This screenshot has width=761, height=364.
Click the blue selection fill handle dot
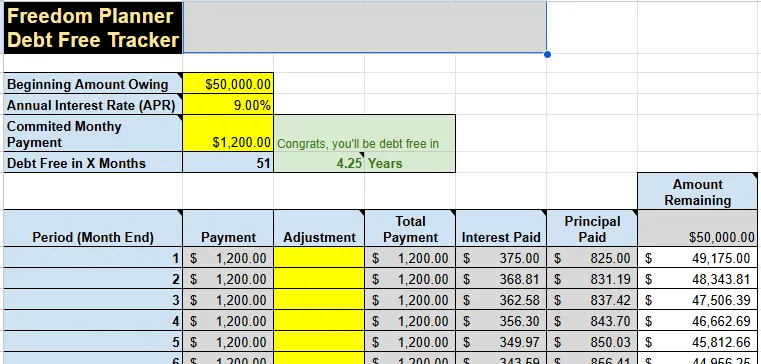(547, 54)
